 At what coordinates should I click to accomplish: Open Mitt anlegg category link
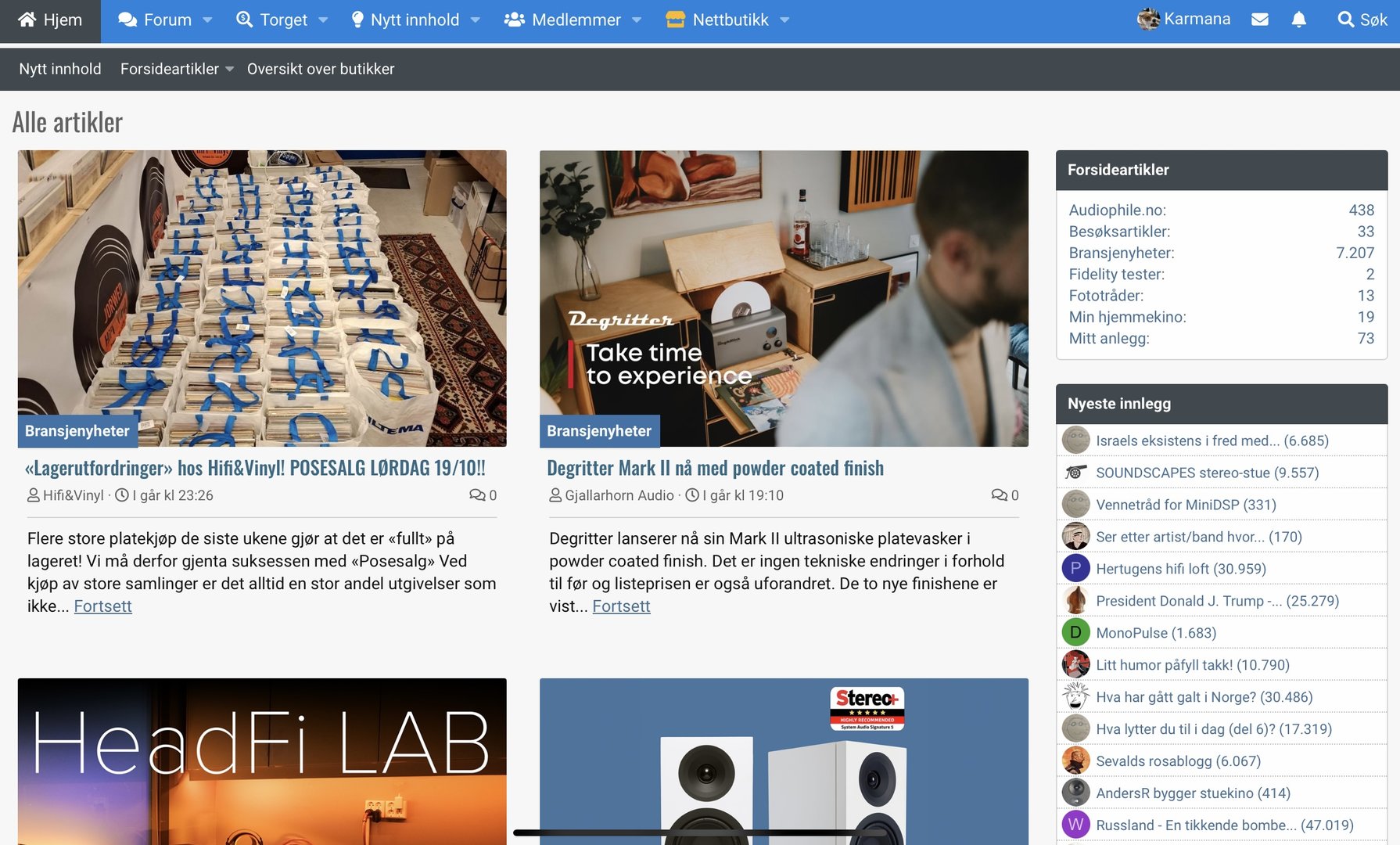point(1109,338)
